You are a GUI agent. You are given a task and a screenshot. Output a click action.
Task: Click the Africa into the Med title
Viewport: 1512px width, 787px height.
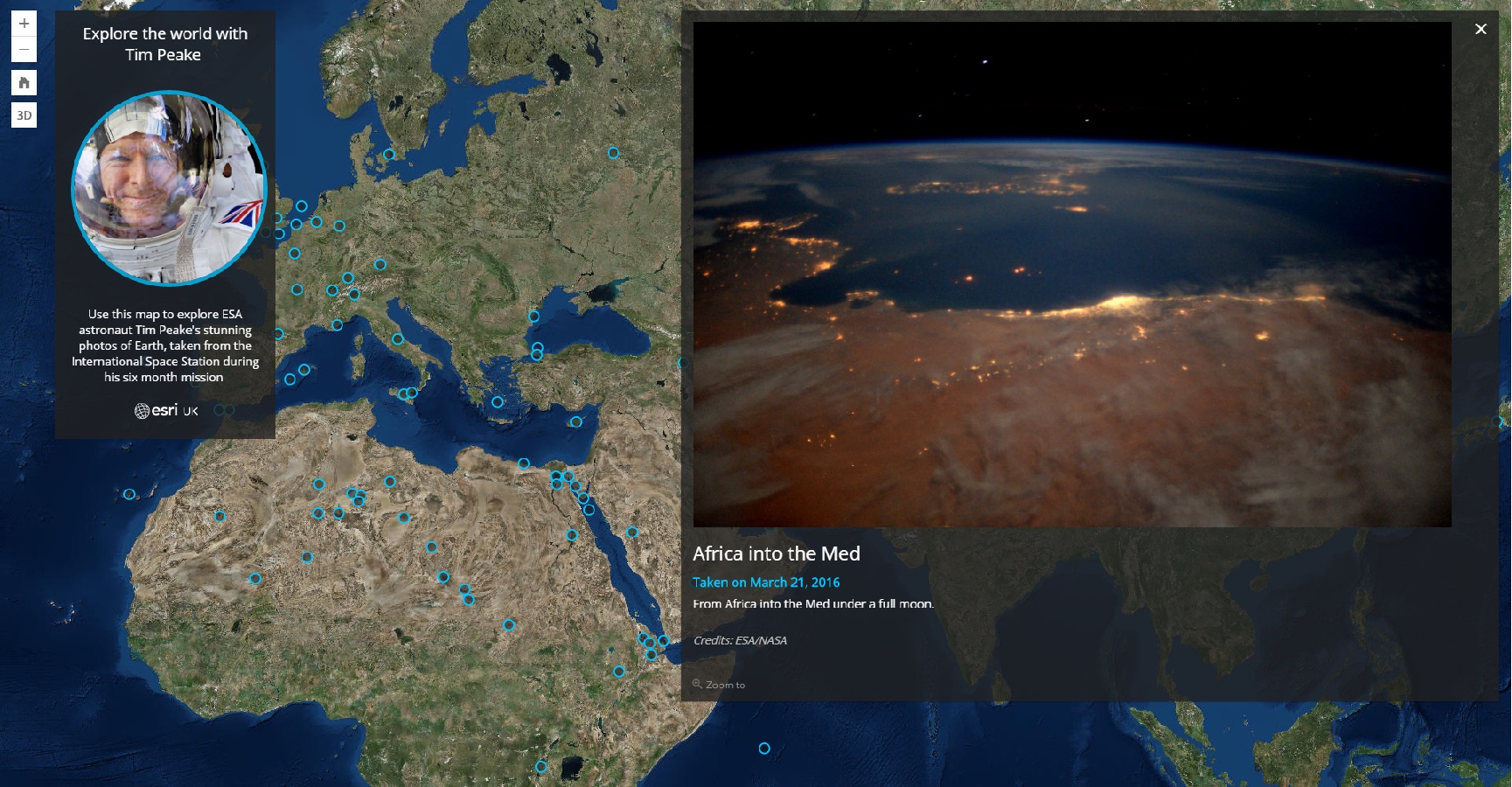(x=776, y=554)
